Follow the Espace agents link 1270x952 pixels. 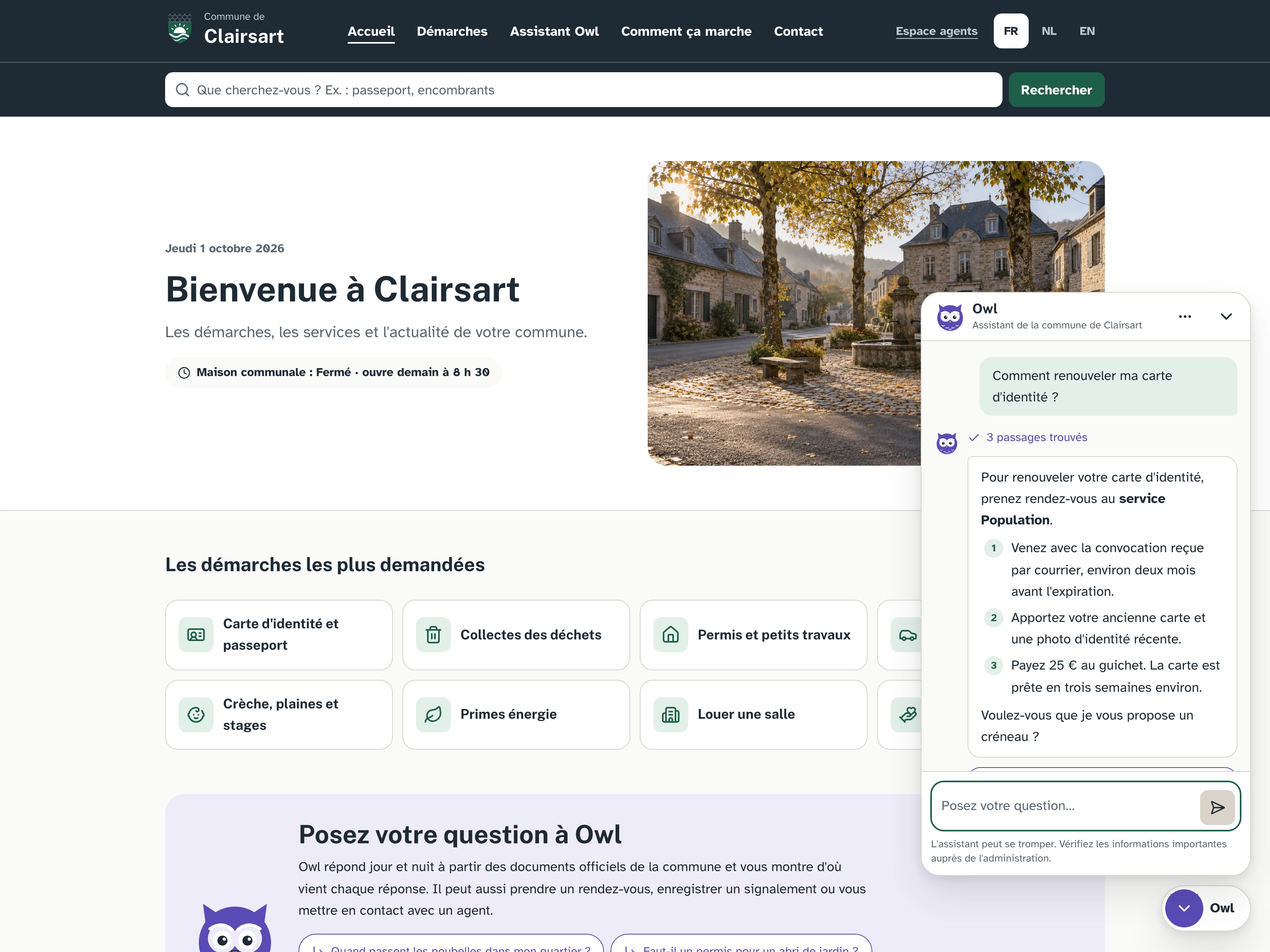click(936, 31)
